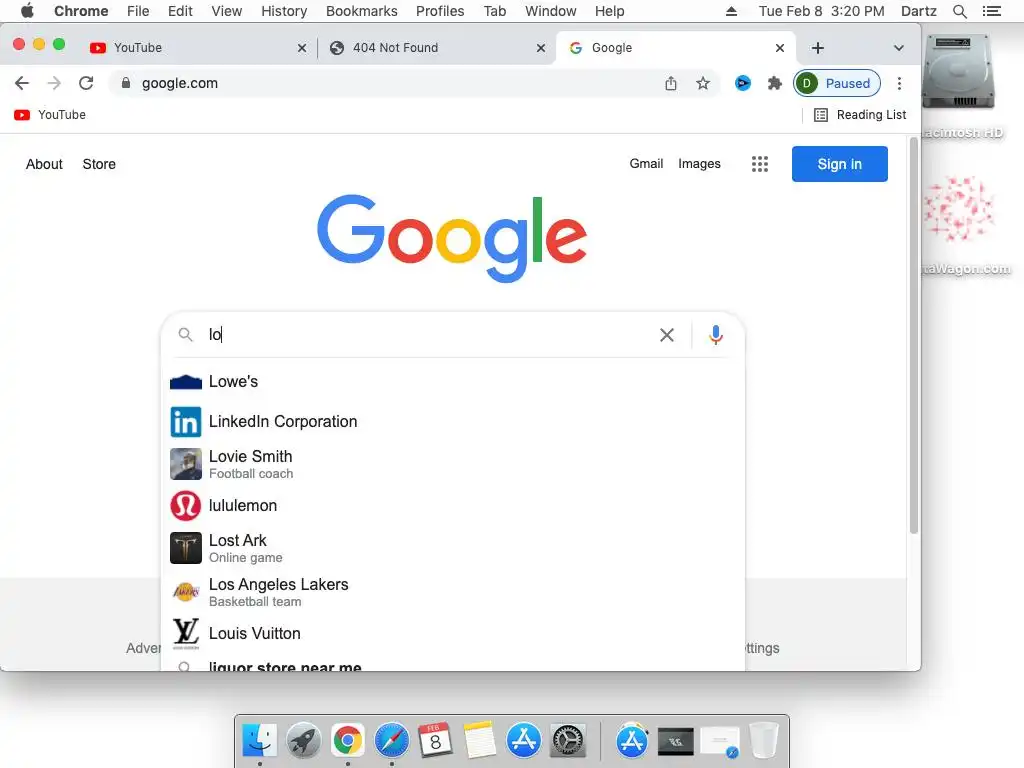Open the Store link
This screenshot has height=768, width=1024.
pyautogui.click(x=99, y=164)
